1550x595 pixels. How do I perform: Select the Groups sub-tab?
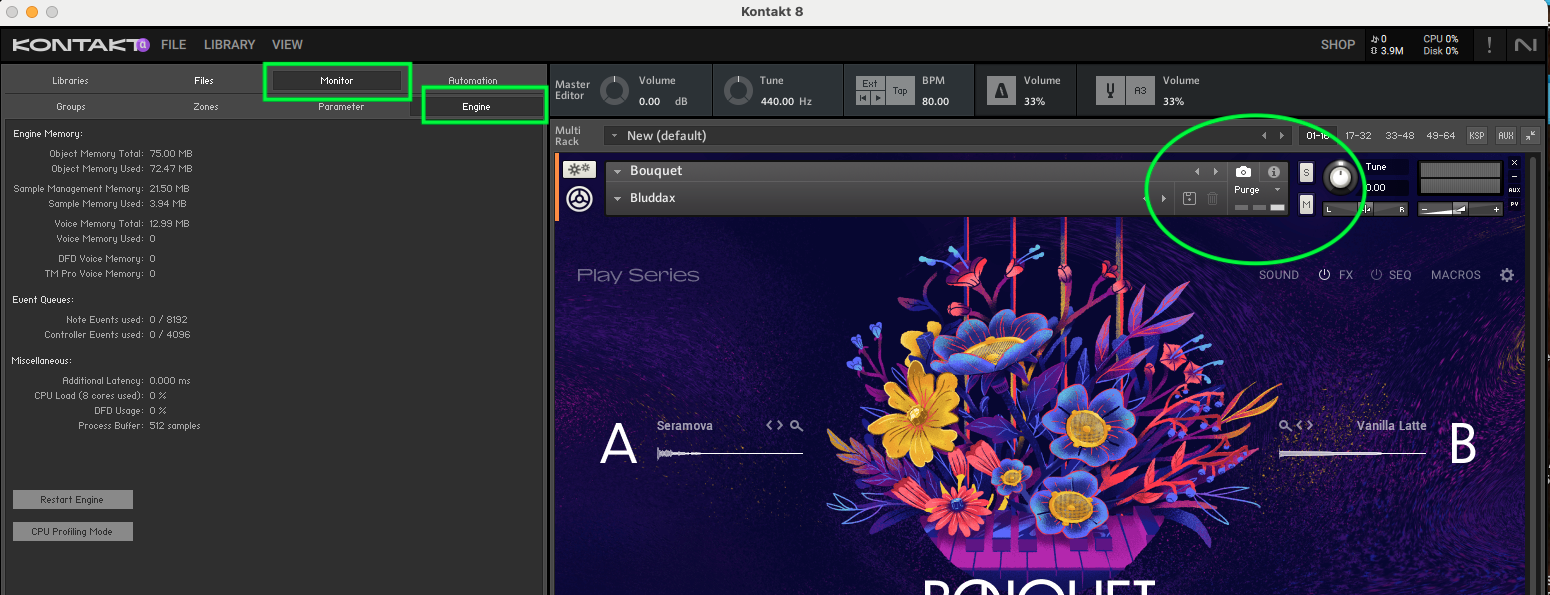(x=70, y=106)
